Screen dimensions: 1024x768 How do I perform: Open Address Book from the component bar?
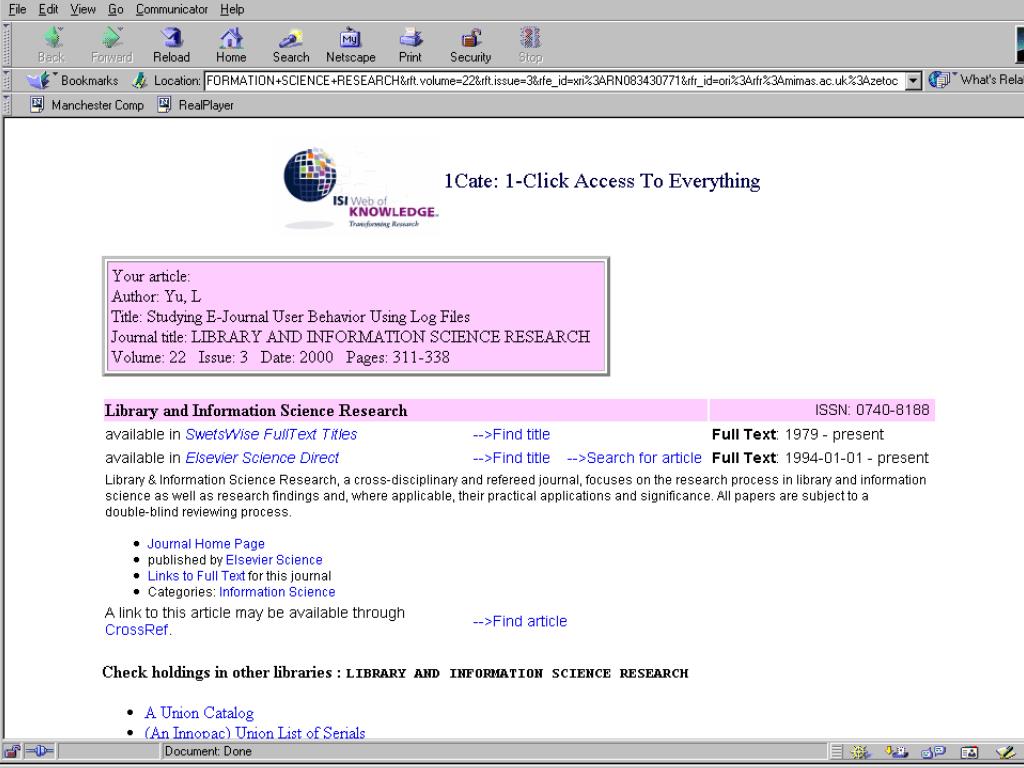click(x=969, y=752)
